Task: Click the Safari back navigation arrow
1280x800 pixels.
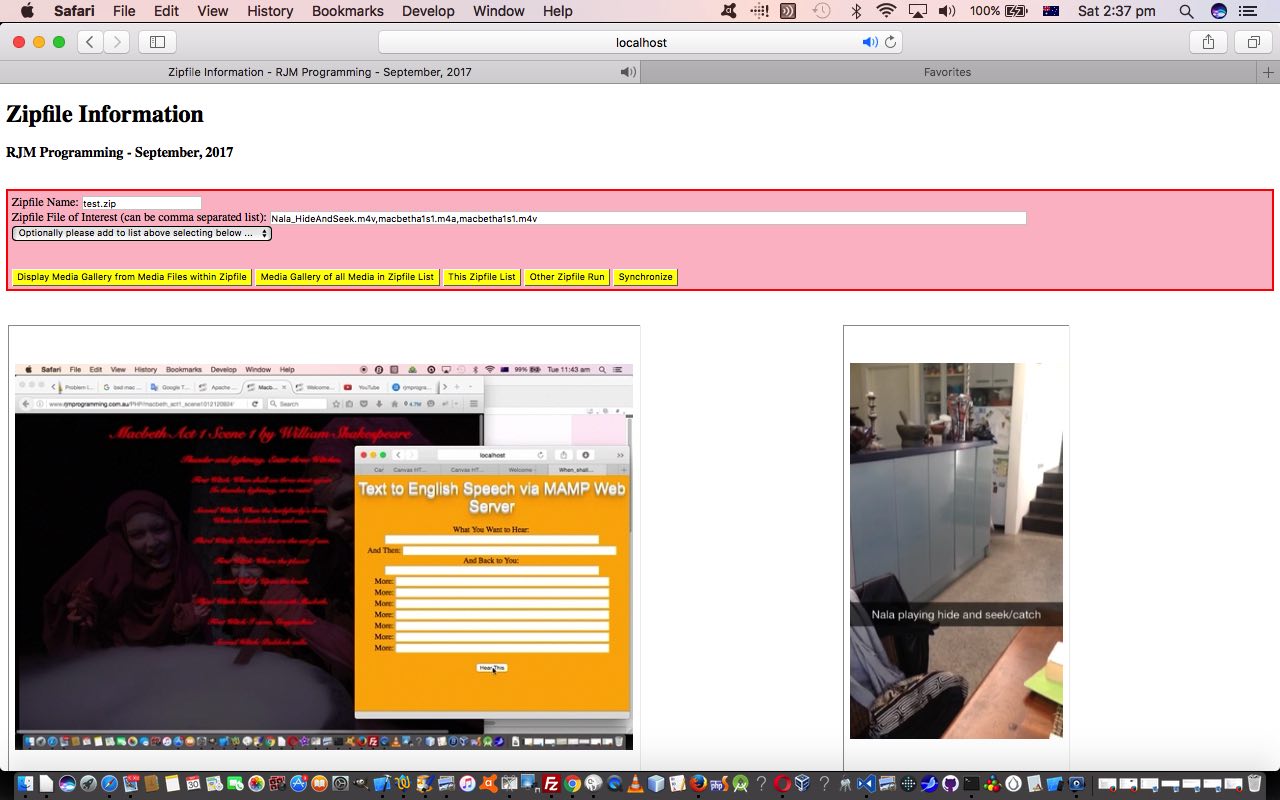Action: click(x=91, y=42)
